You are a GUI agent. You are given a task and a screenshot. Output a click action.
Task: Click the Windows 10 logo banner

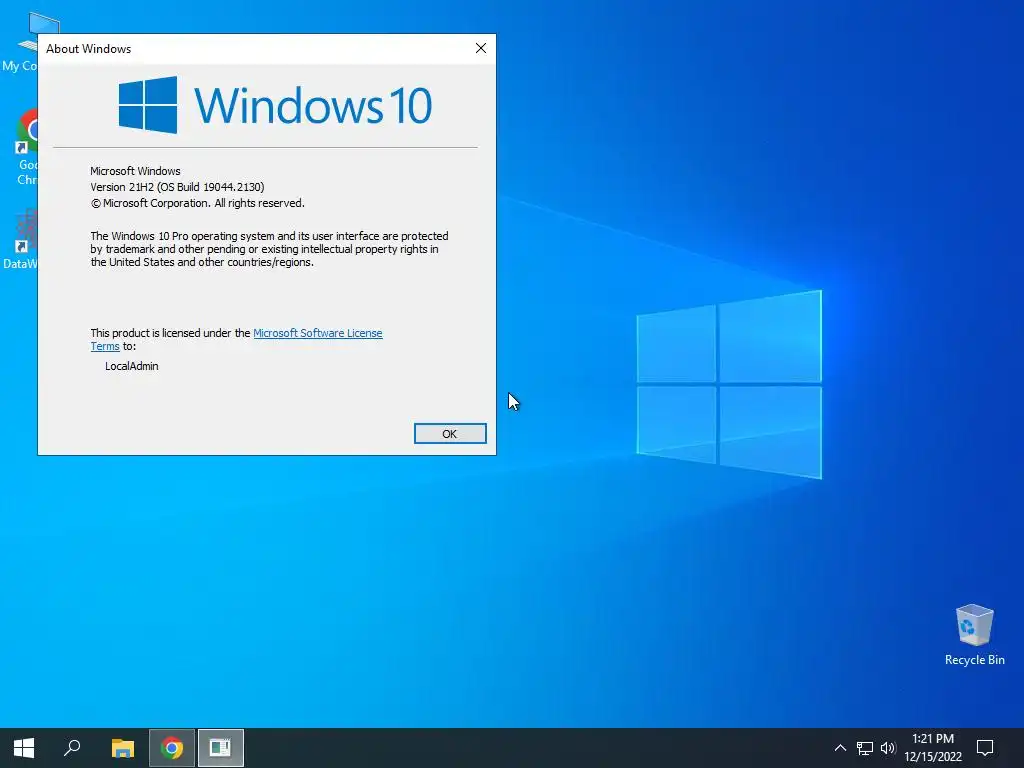pyautogui.click(x=275, y=105)
